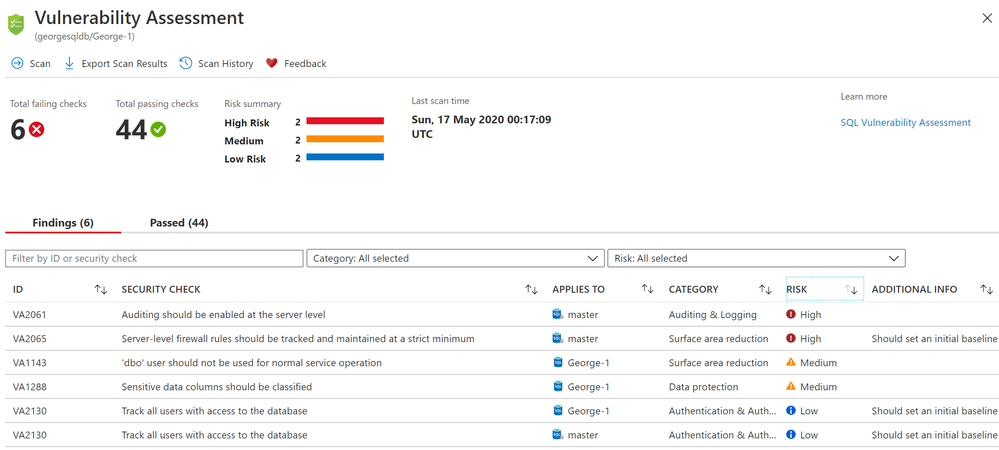The width and height of the screenshot is (999, 450).
Task: Open "'dbo' user should not be used" finding
Action: click(252, 363)
